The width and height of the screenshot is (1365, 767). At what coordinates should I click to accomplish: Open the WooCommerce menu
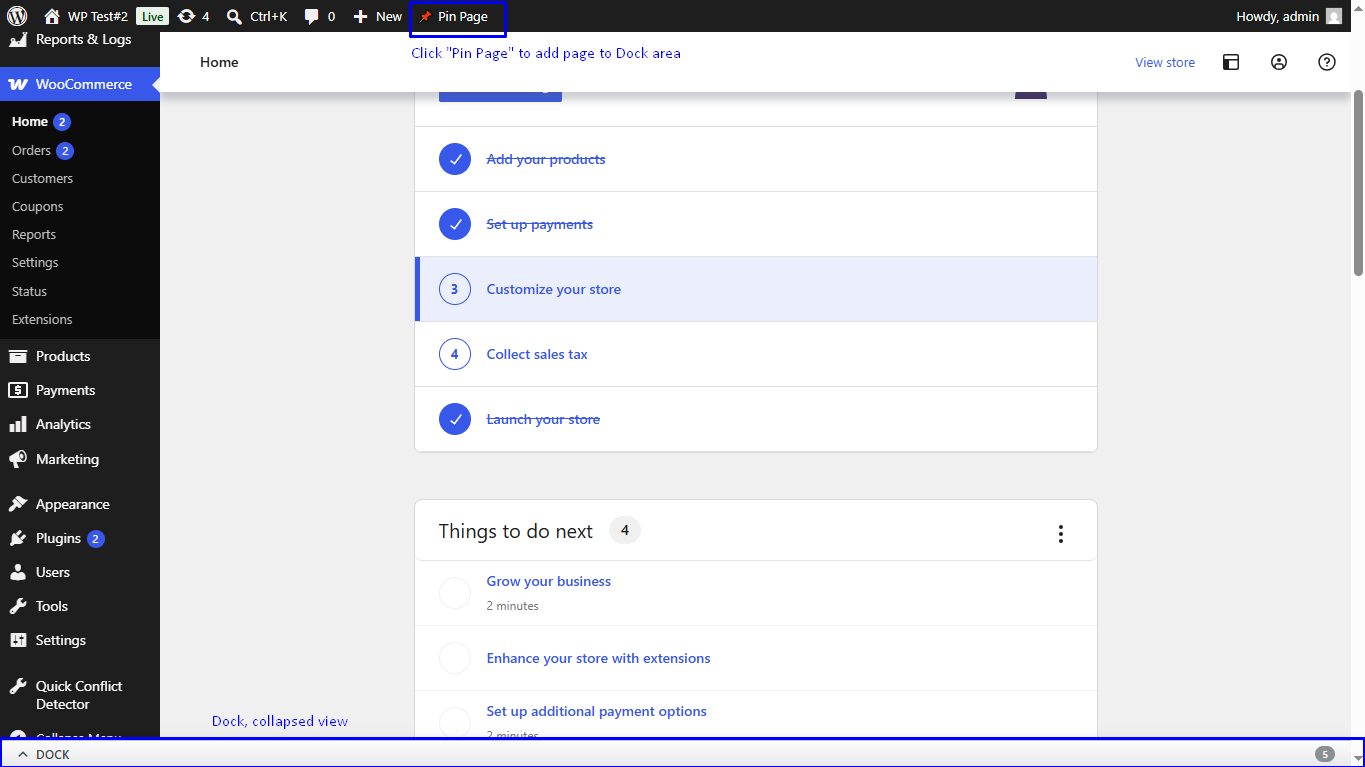80,84
